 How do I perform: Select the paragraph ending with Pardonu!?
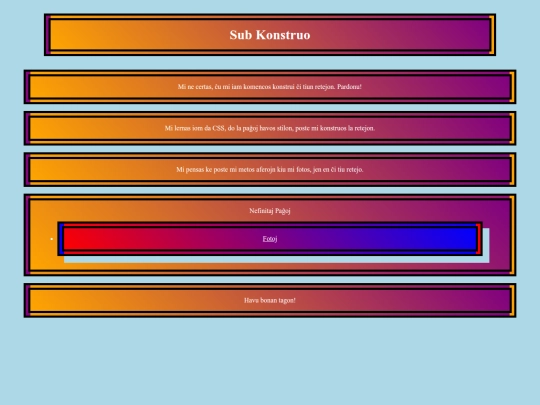(x=270, y=87)
